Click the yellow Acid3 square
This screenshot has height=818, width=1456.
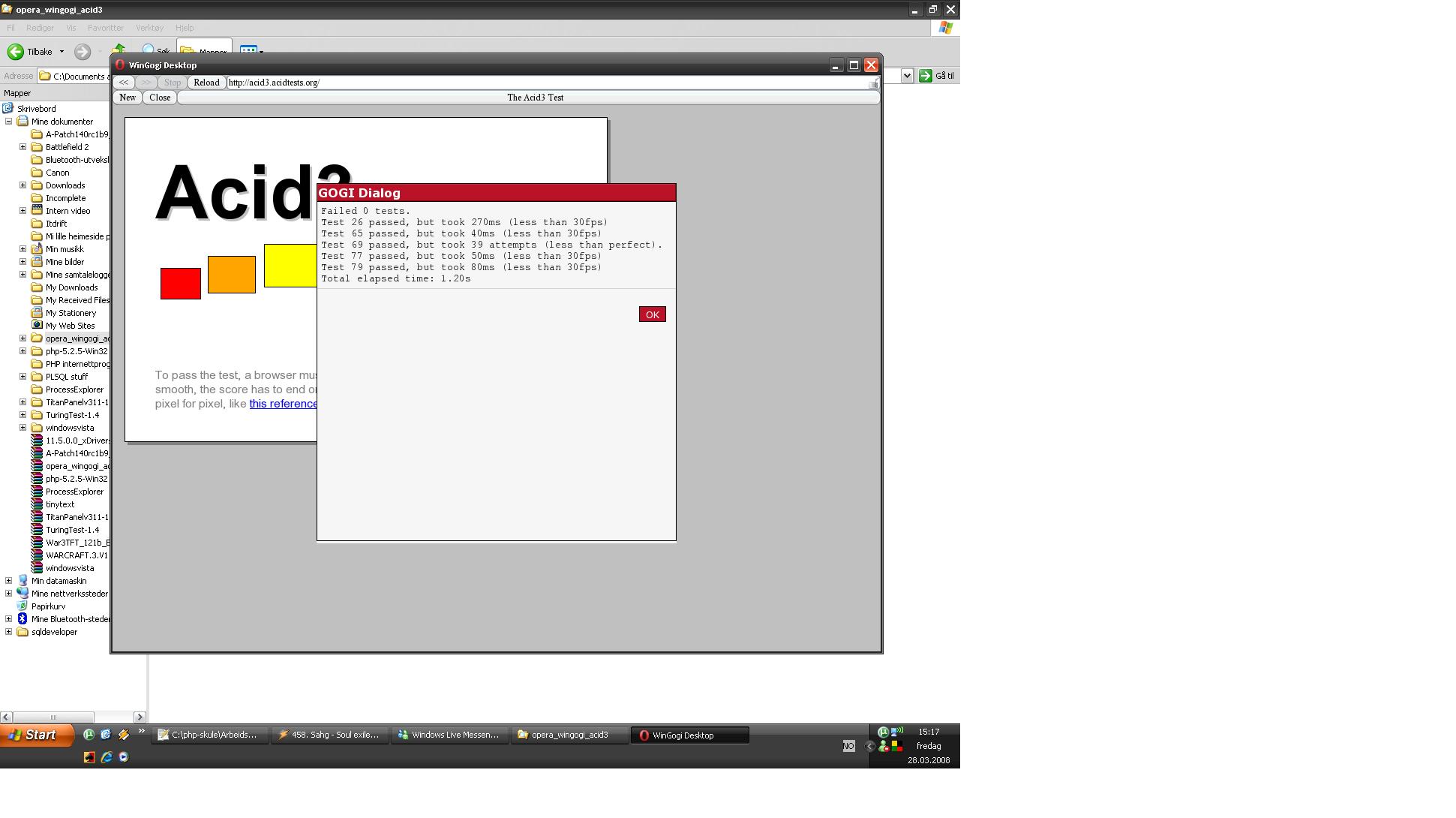(x=290, y=266)
